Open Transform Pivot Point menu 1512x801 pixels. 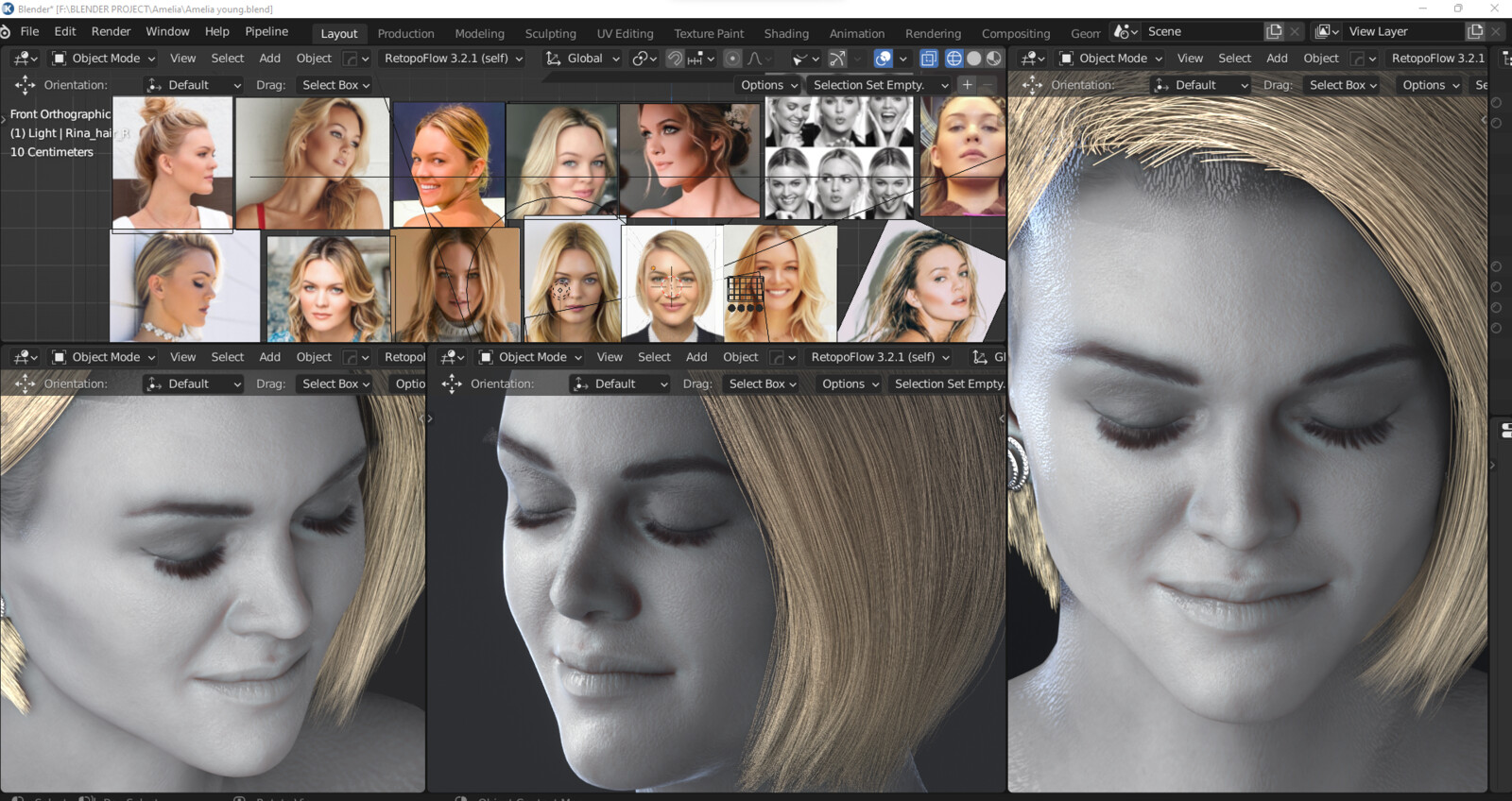coord(644,58)
